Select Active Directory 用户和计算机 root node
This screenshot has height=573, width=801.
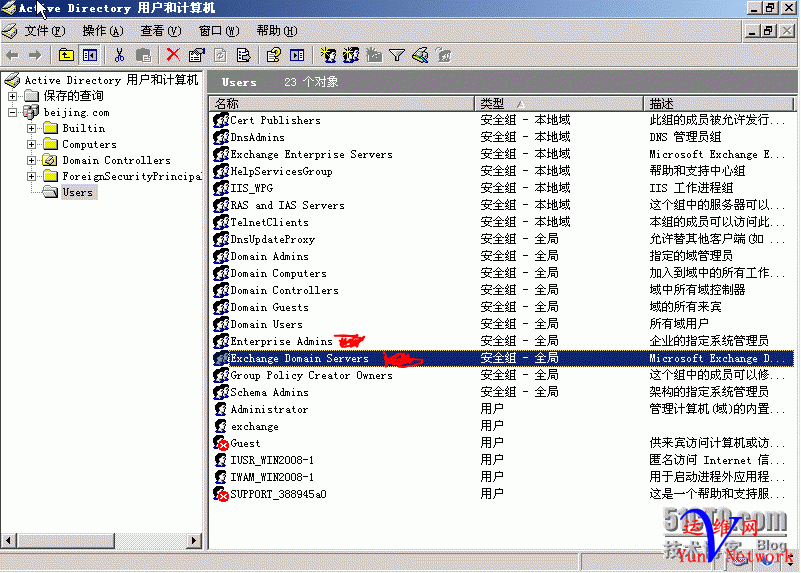111,80
